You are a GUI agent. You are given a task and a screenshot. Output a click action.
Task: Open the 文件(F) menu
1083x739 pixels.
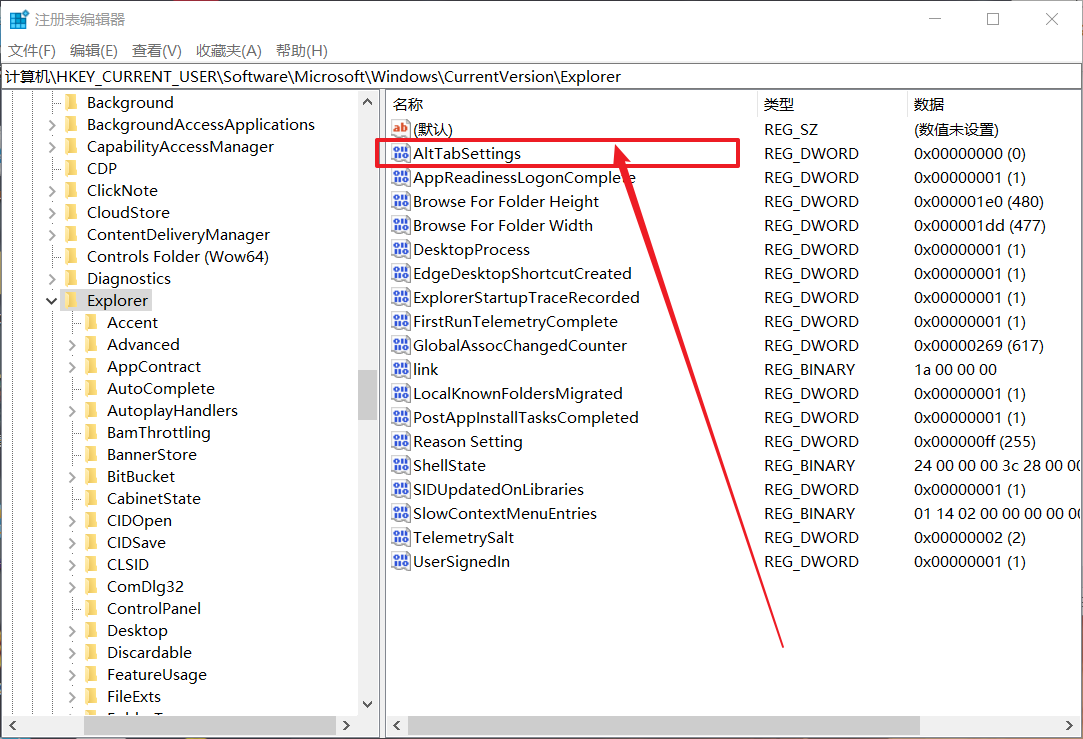[32, 51]
